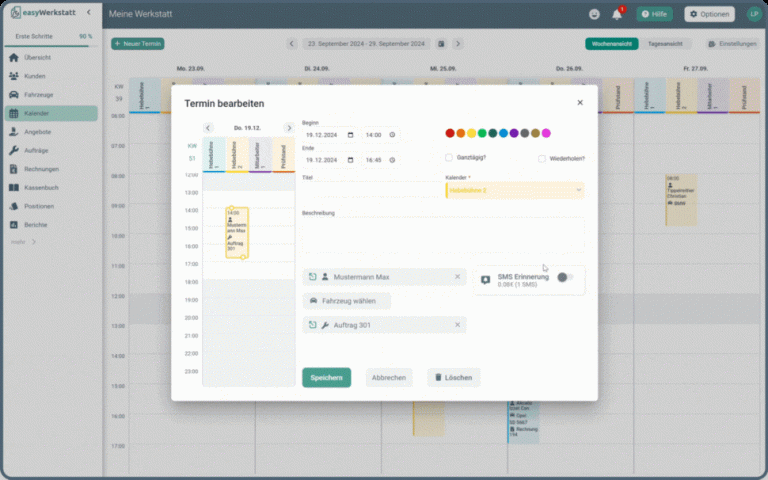
Task: Click the history icon beside Mustermann Max
Action: 312,277
